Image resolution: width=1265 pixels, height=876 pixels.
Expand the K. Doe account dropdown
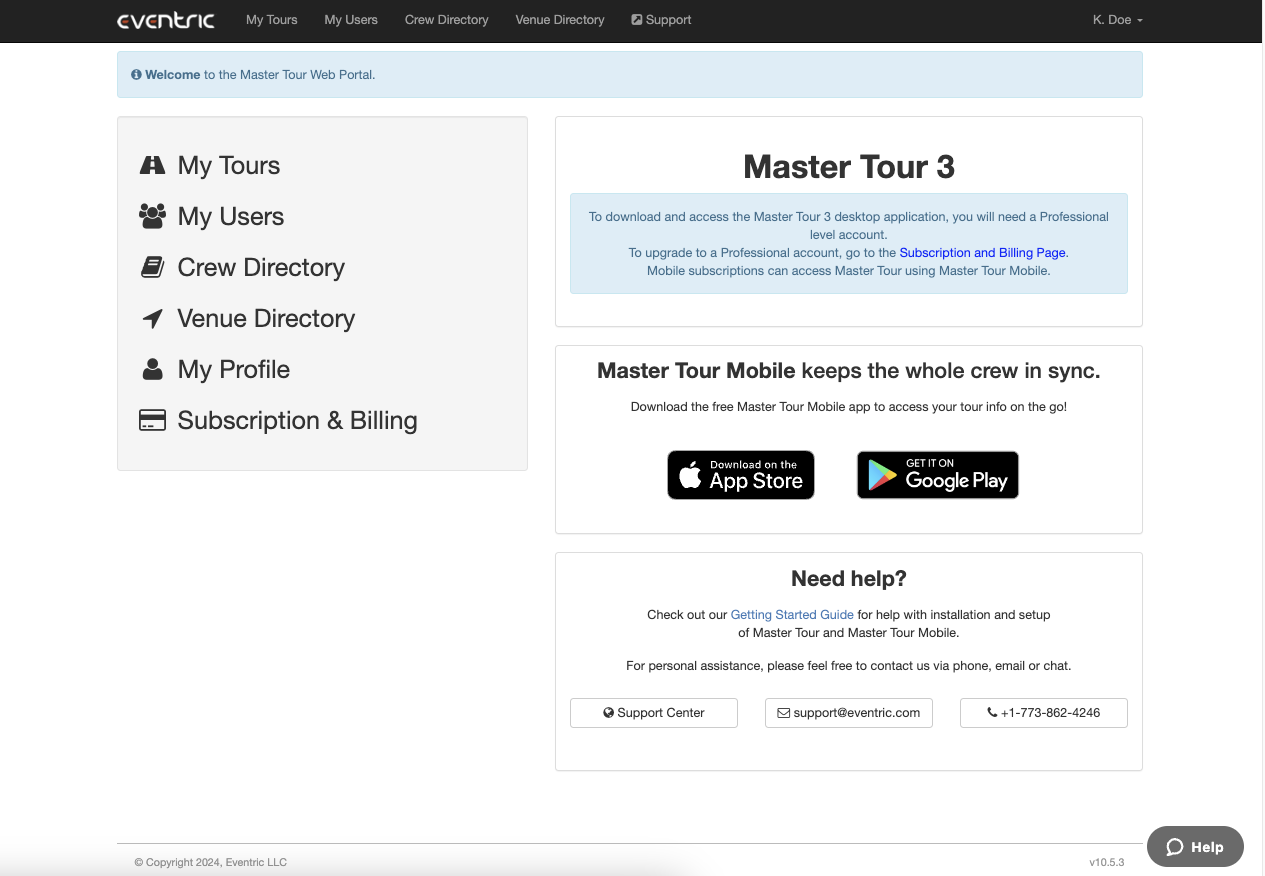(x=1118, y=20)
